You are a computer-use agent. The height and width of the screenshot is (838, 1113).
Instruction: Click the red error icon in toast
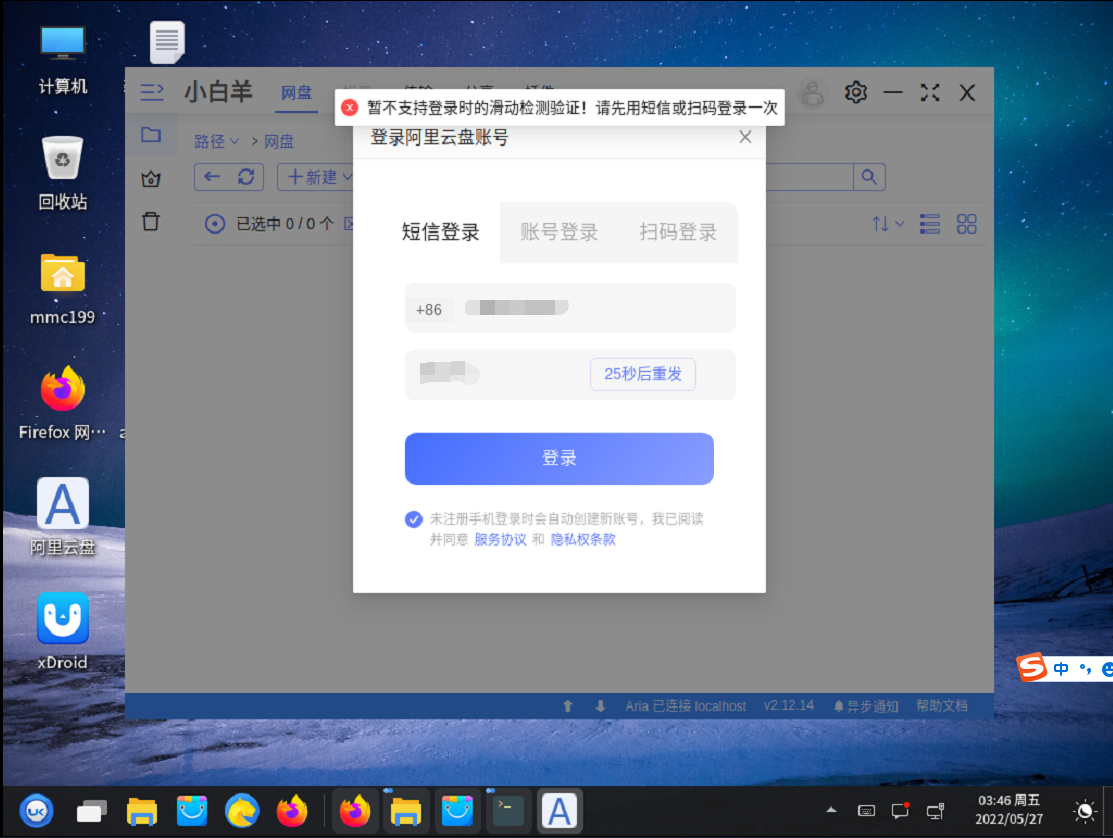click(x=349, y=108)
